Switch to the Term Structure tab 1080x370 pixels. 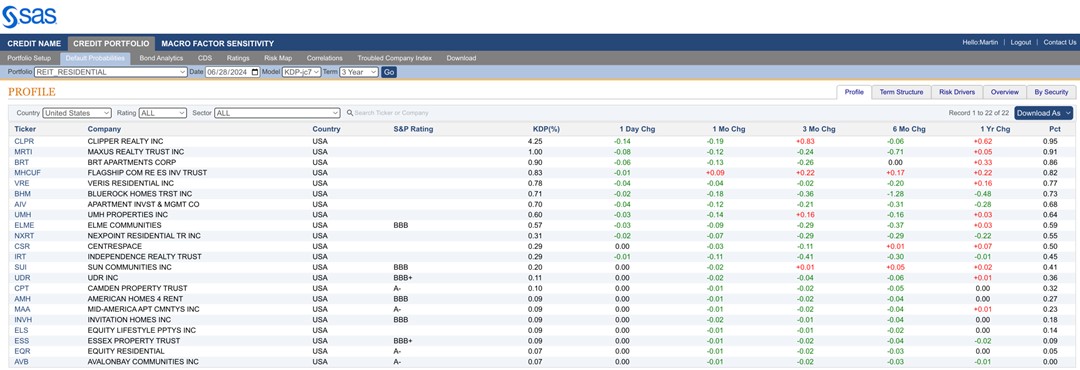901,92
